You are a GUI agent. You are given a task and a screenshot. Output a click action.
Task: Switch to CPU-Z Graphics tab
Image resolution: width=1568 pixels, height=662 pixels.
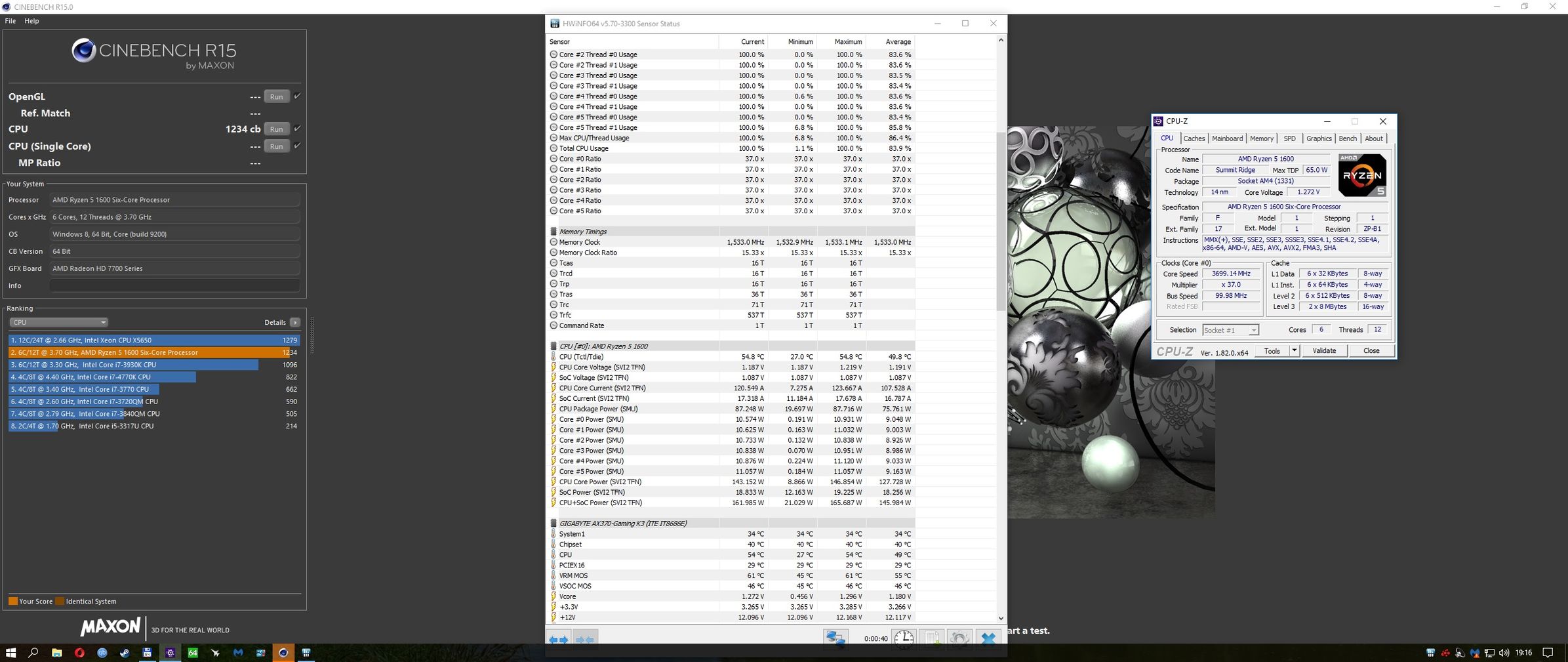click(x=1319, y=138)
